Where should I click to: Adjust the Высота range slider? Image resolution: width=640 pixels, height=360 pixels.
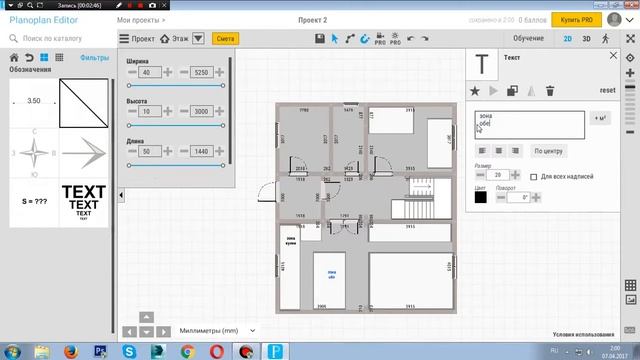point(176,125)
